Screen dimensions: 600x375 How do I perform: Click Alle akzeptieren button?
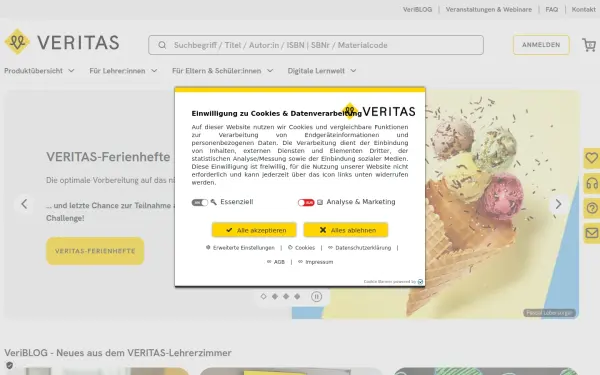pyautogui.click(x=254, y=230)
